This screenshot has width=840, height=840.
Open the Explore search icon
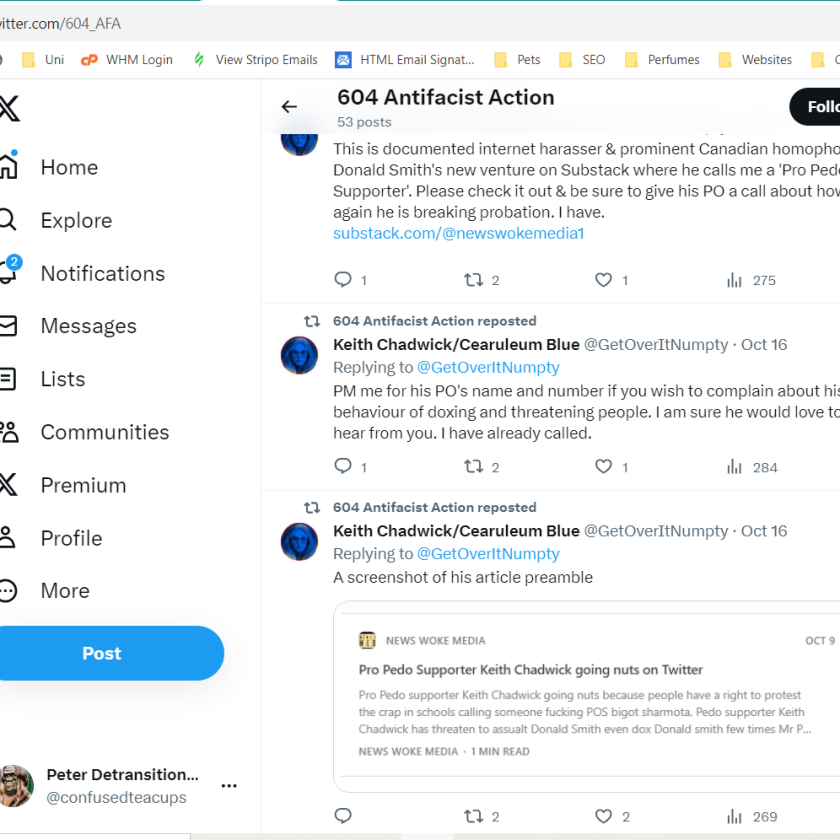point(8,220)
